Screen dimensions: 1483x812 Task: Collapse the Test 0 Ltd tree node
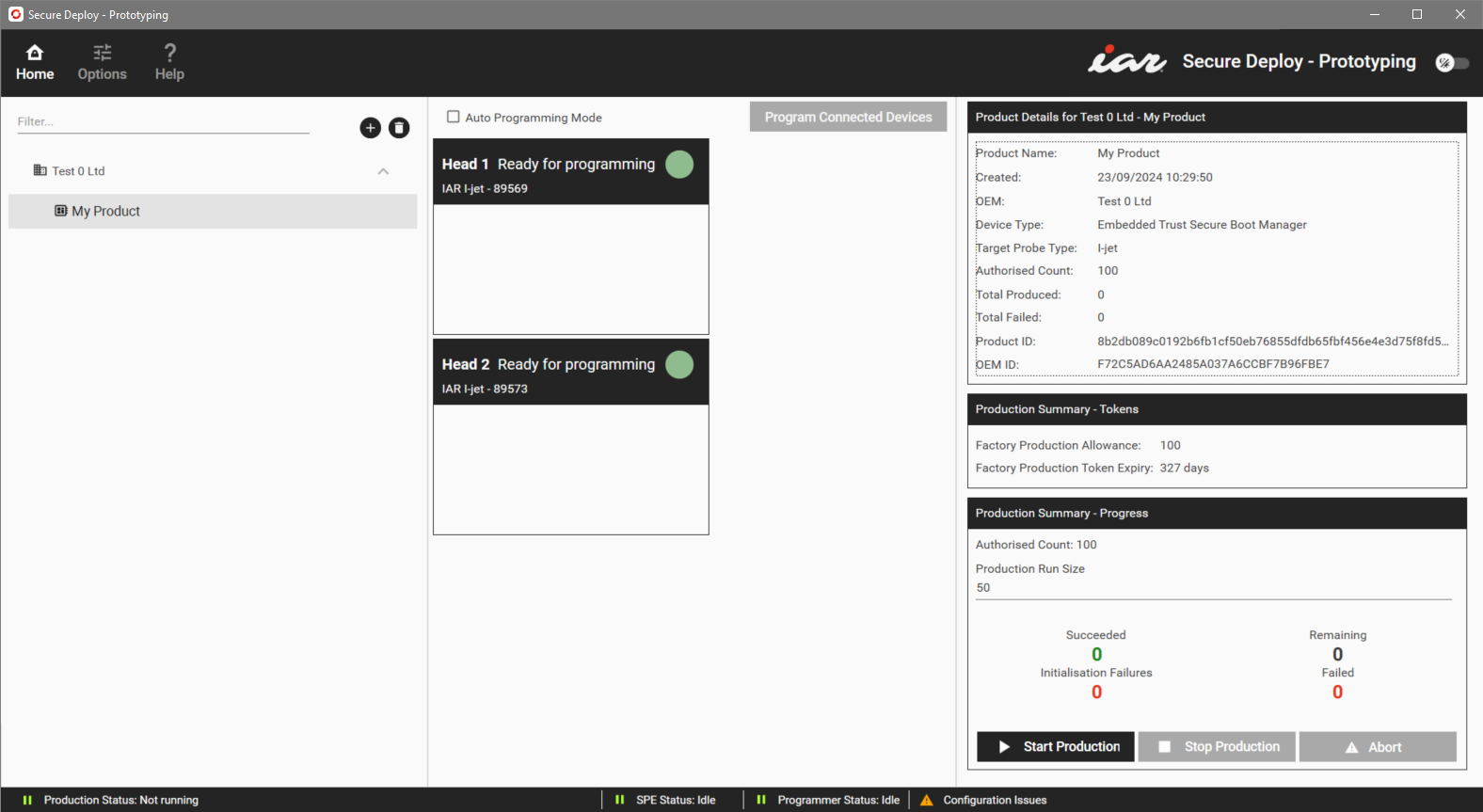tap(383, 171)
